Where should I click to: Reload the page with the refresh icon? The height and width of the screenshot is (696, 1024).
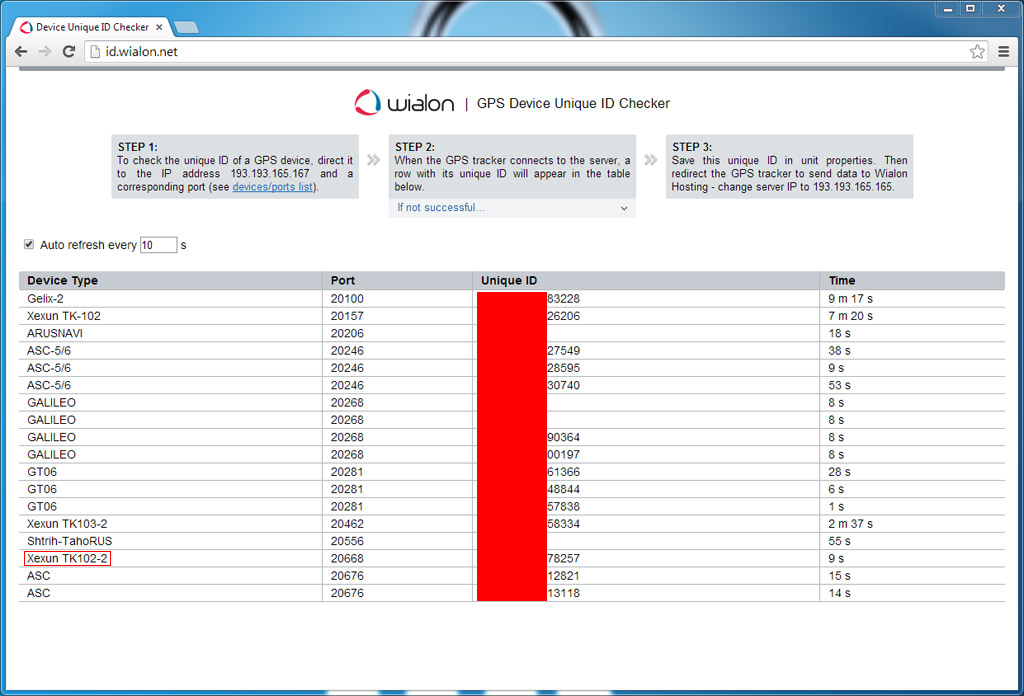point(69,52)
